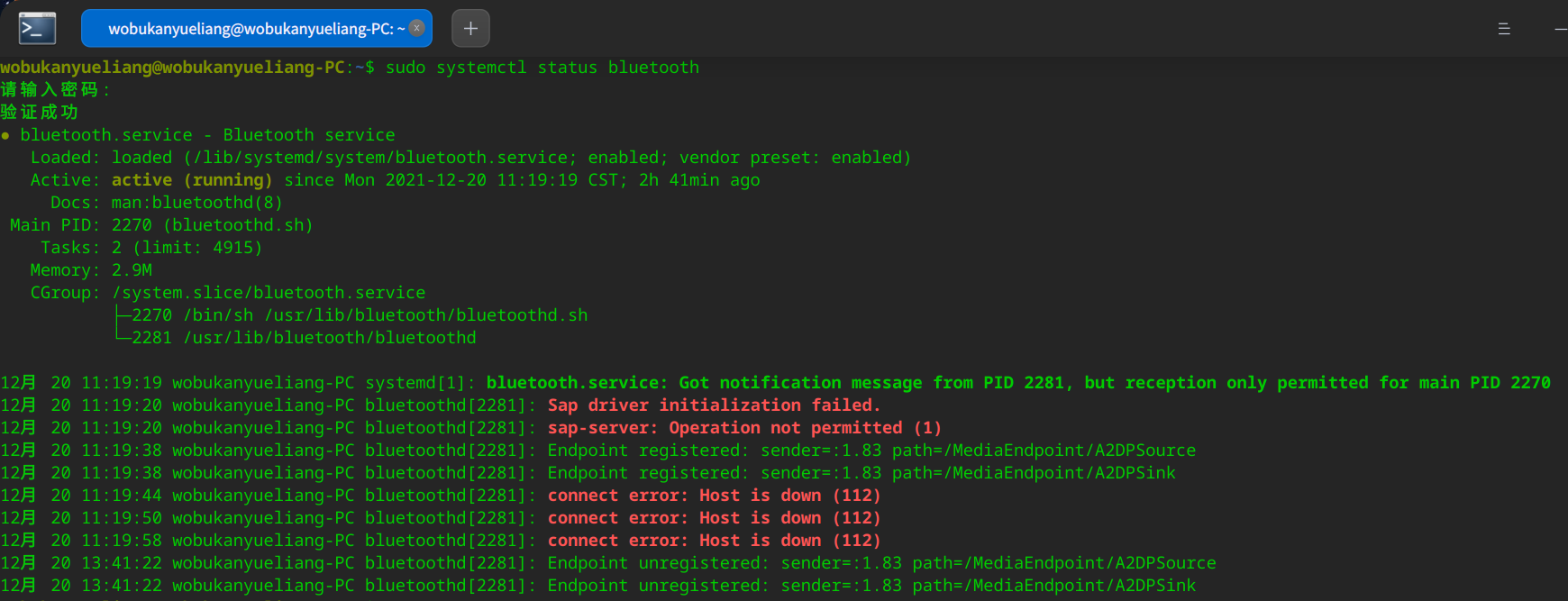
Task: Click the sap-server Operation not permitted error
Action: pyautogui.click(x=743, y=428)
